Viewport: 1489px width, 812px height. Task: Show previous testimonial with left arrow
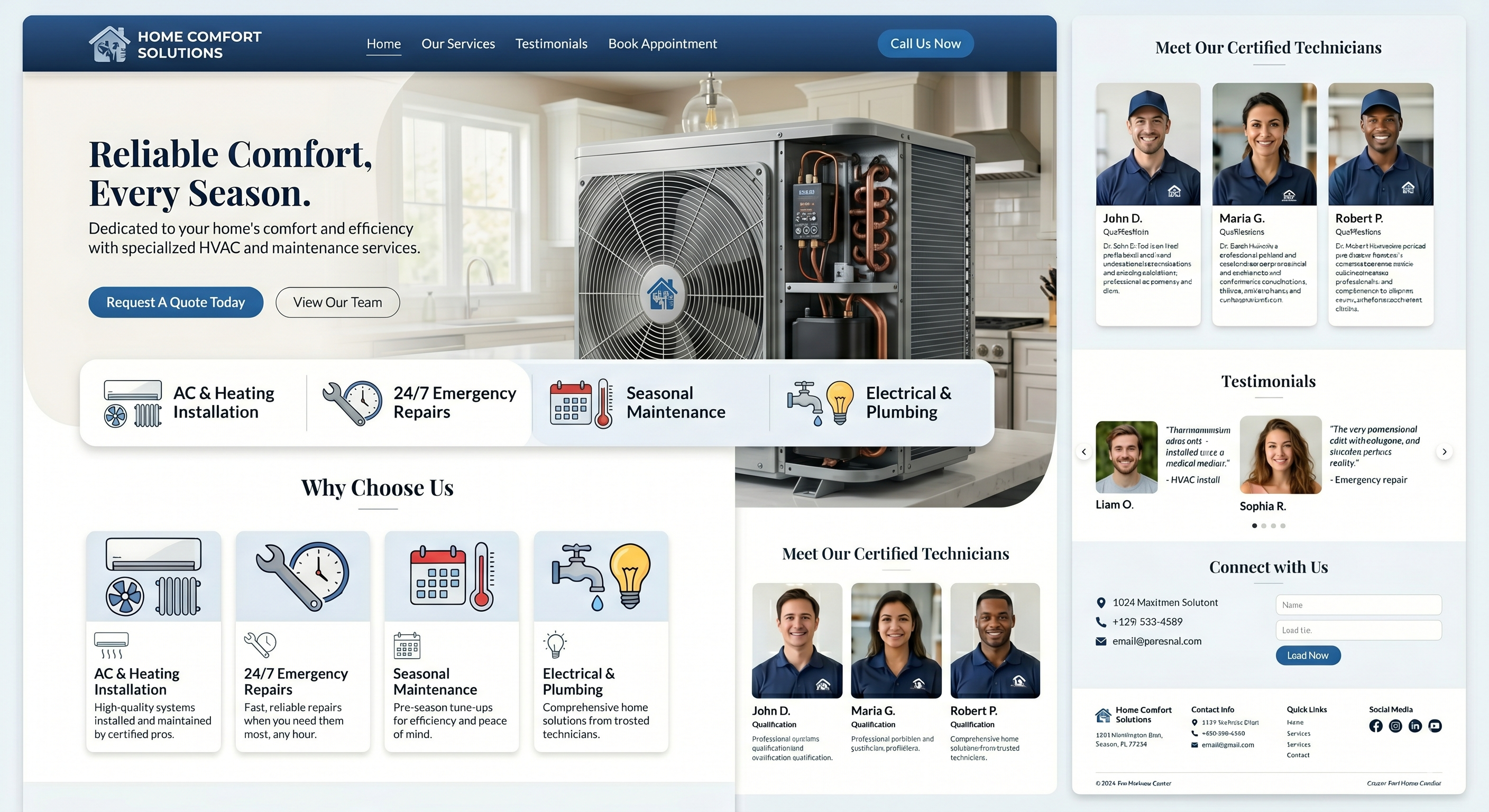tap(1084, 452)
